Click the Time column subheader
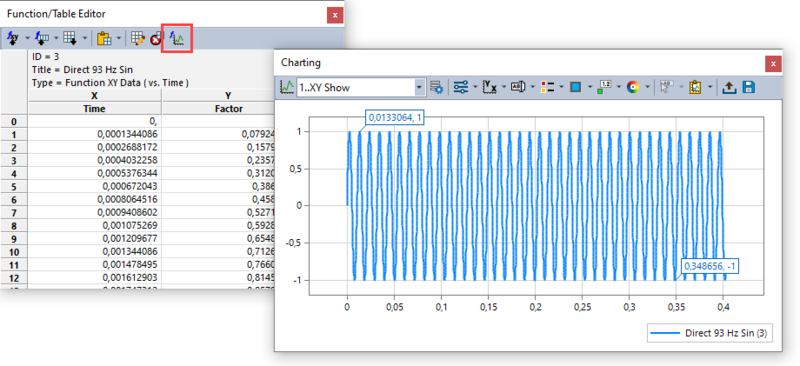The image size is (800, 366). [94, 108]
